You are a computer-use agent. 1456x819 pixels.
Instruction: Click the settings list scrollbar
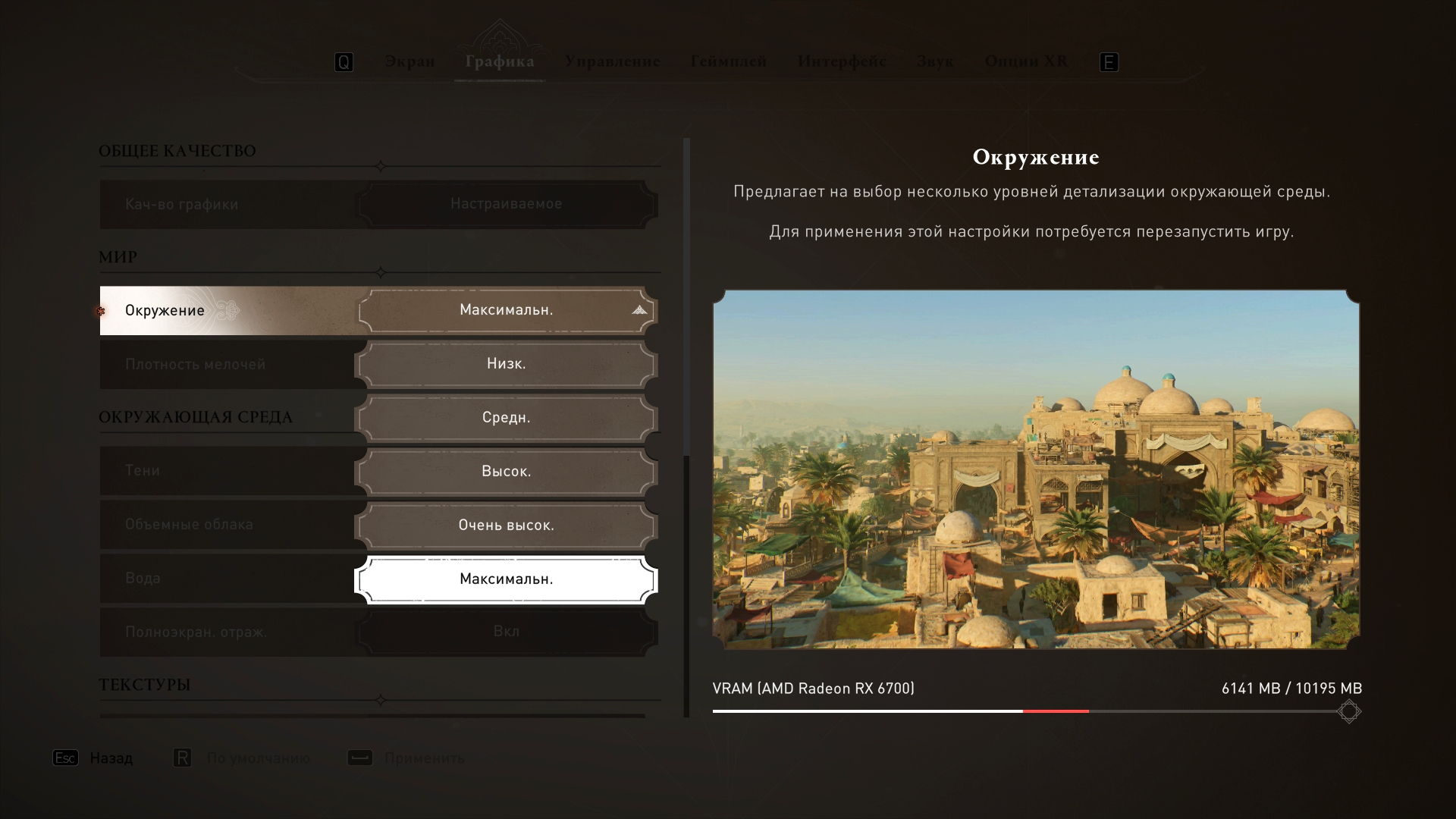[686, 428]
